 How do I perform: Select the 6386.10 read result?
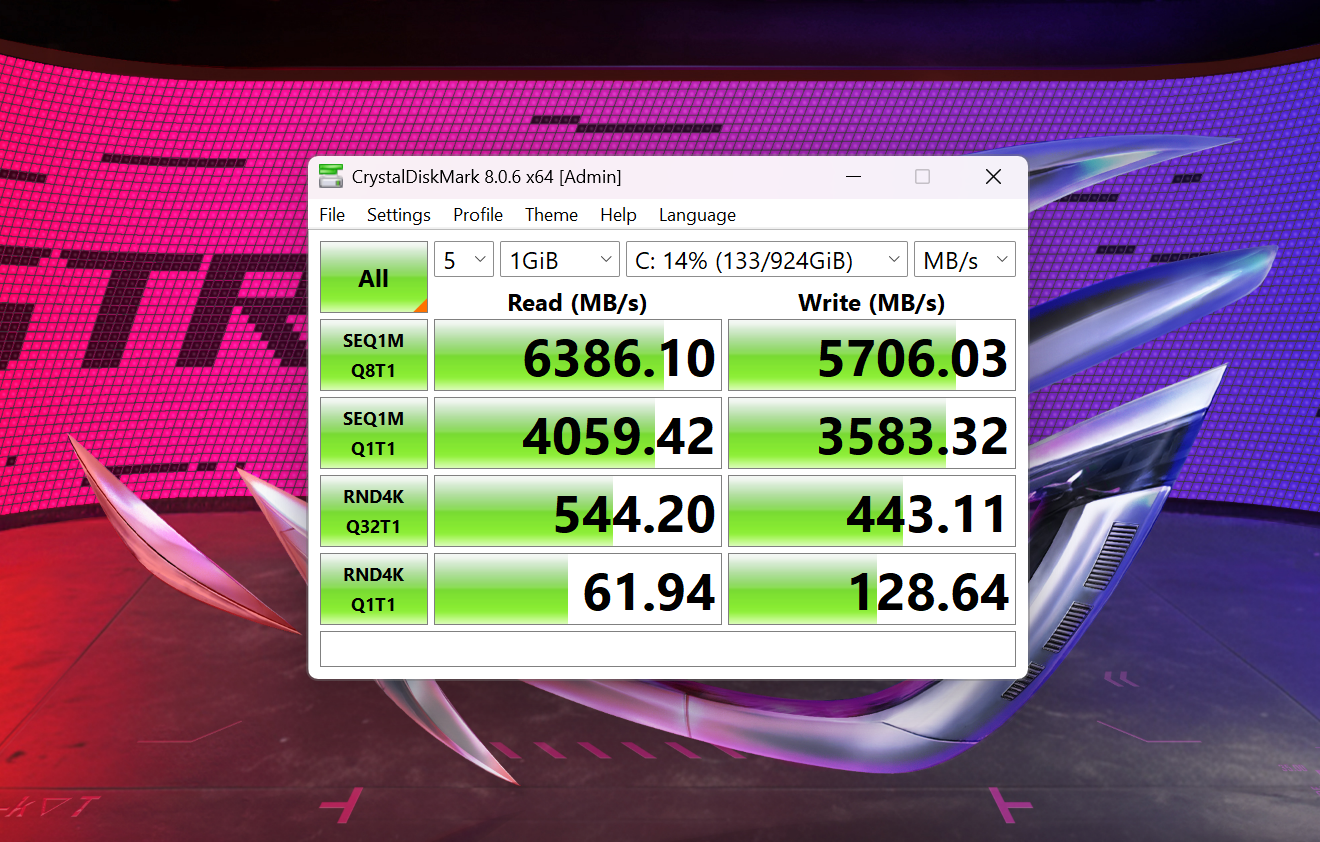tap(578, 355)
